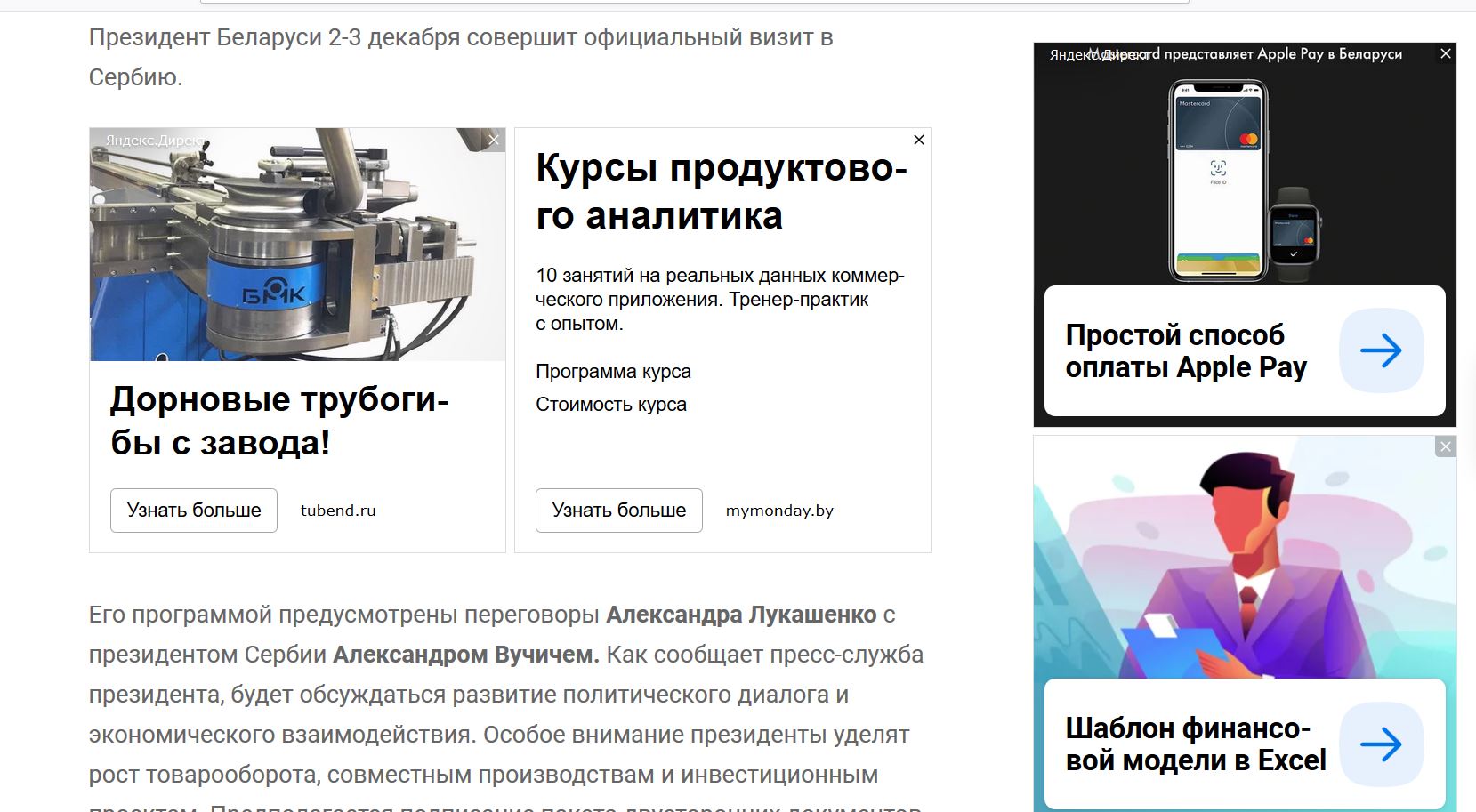Open the tubend.ru link

click(338, 511)
